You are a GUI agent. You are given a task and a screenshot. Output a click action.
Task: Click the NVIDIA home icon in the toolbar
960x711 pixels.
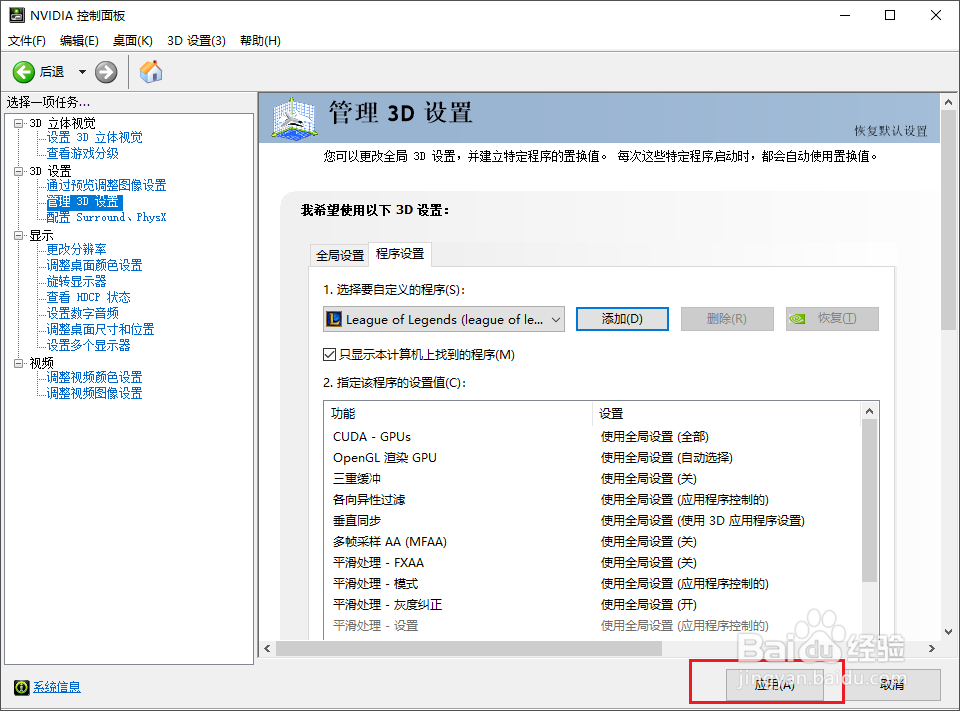pyautogui.click(x=153, y=71)
